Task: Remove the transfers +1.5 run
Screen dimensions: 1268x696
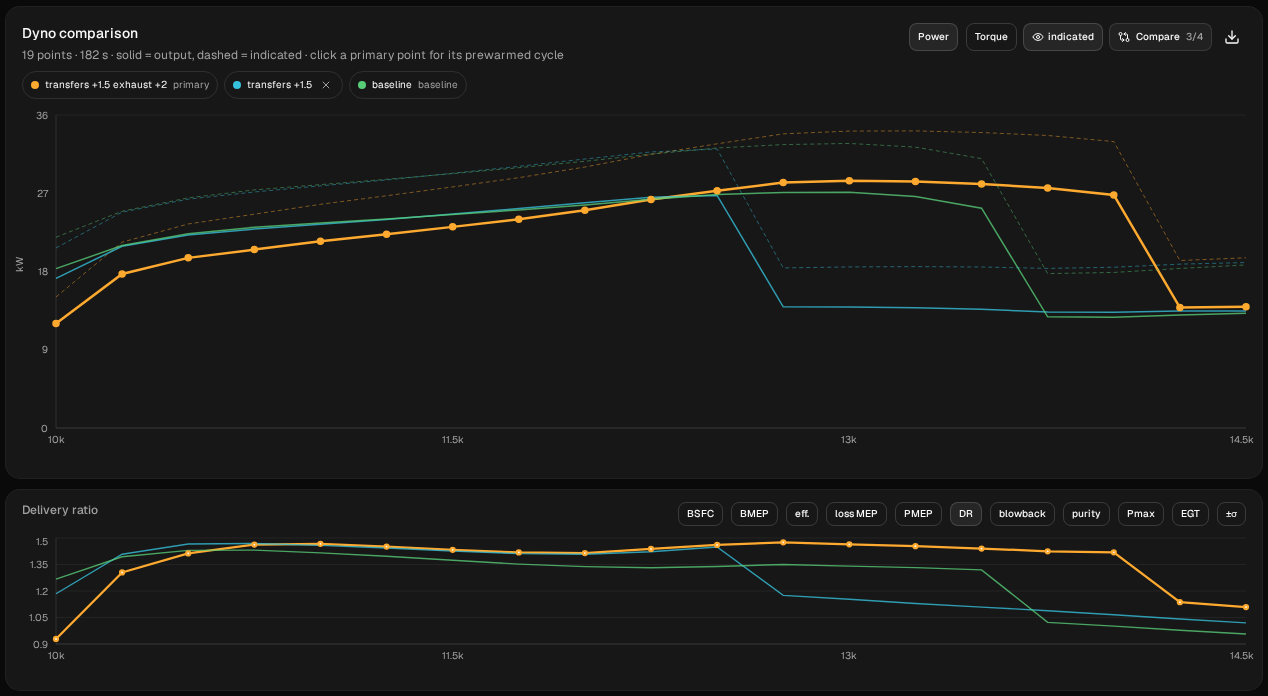Action: click(326, 85)
